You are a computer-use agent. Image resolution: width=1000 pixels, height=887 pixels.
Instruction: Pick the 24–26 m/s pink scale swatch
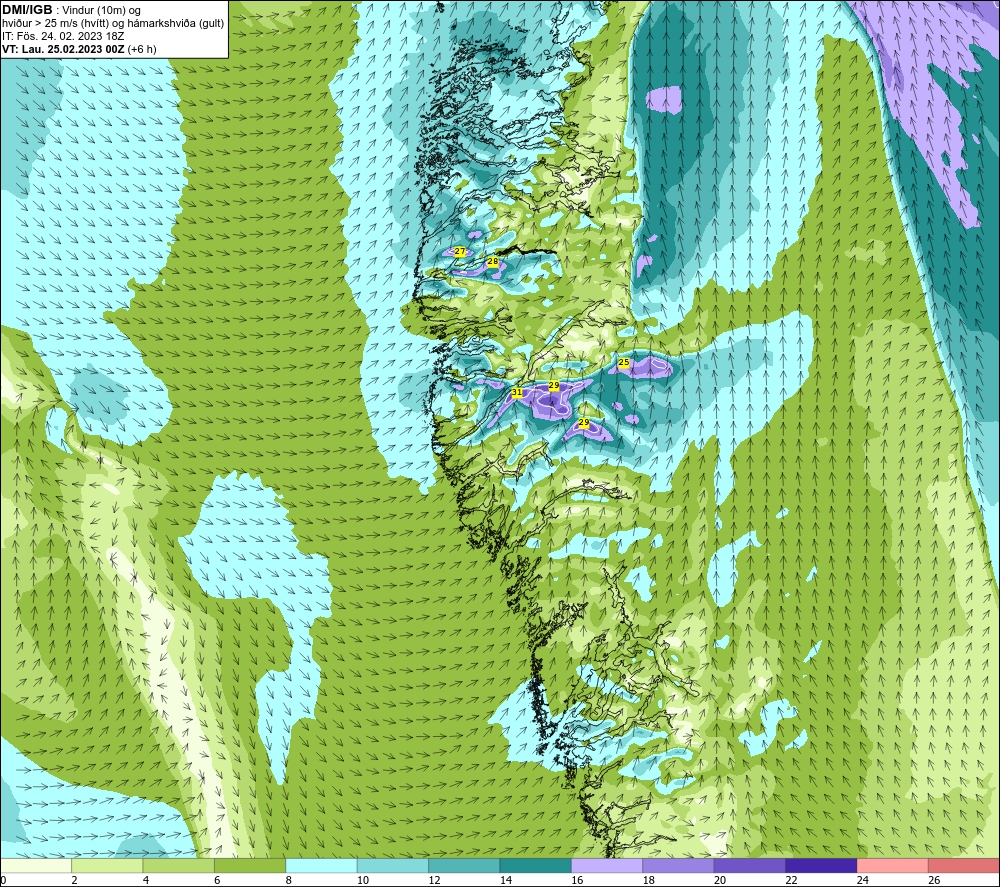point(893,865)
